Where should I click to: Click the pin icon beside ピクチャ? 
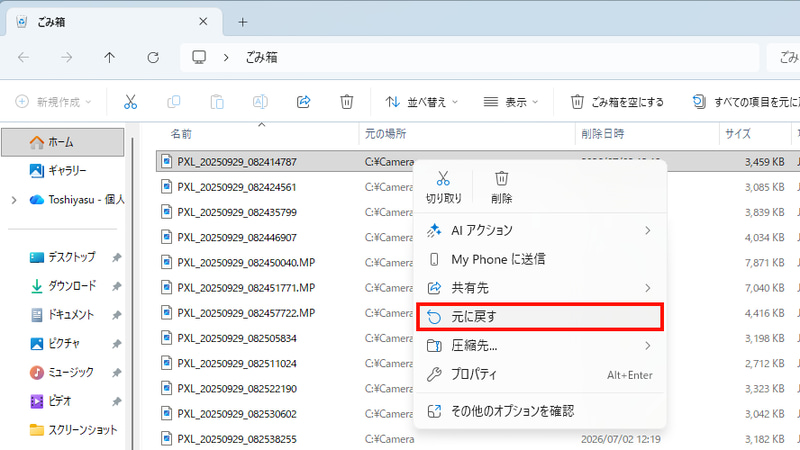coord(116,344)
